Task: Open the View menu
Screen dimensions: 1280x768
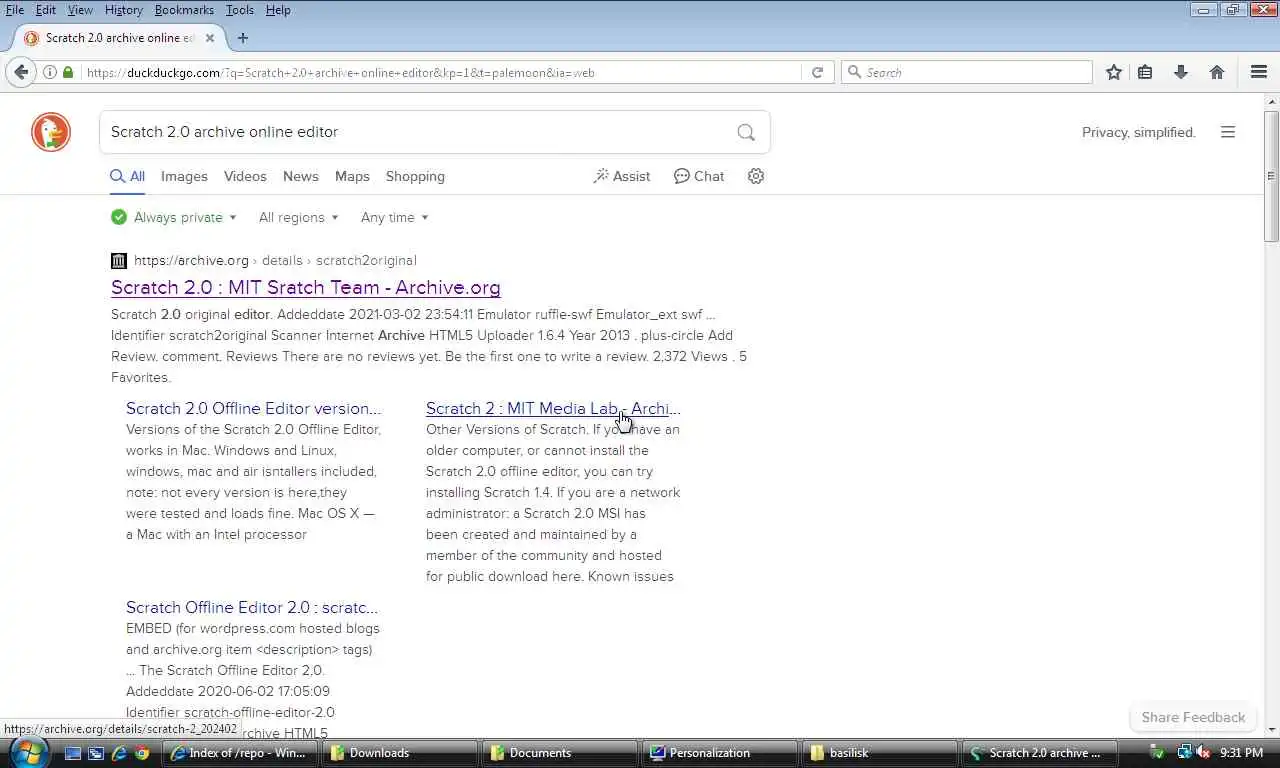Action: (80, 10)
